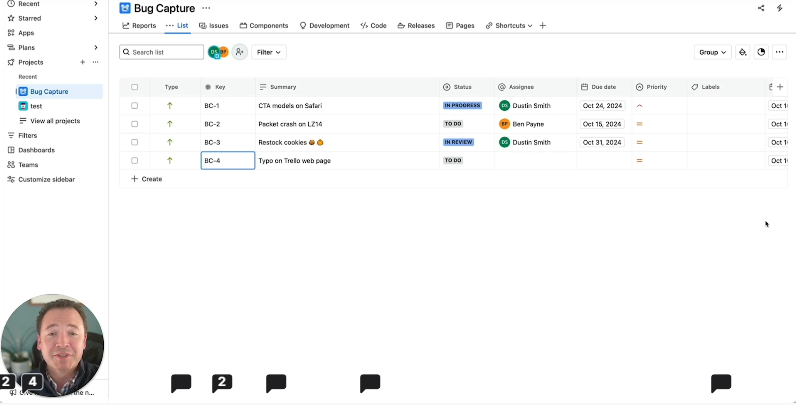Expand the Group dropdown
The width and height of the screenshot is (796, 405).
tap(712, 52)
